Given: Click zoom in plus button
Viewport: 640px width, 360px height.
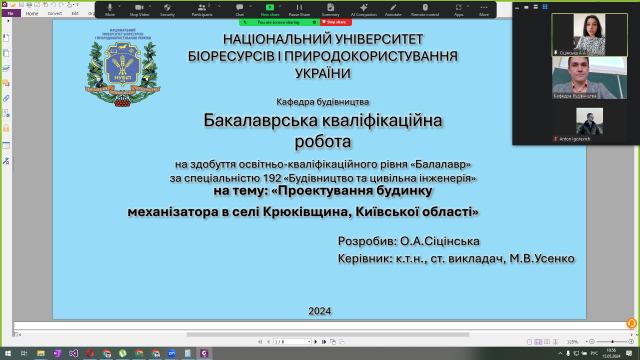Looking at the screenshot, I should point(631,342).
